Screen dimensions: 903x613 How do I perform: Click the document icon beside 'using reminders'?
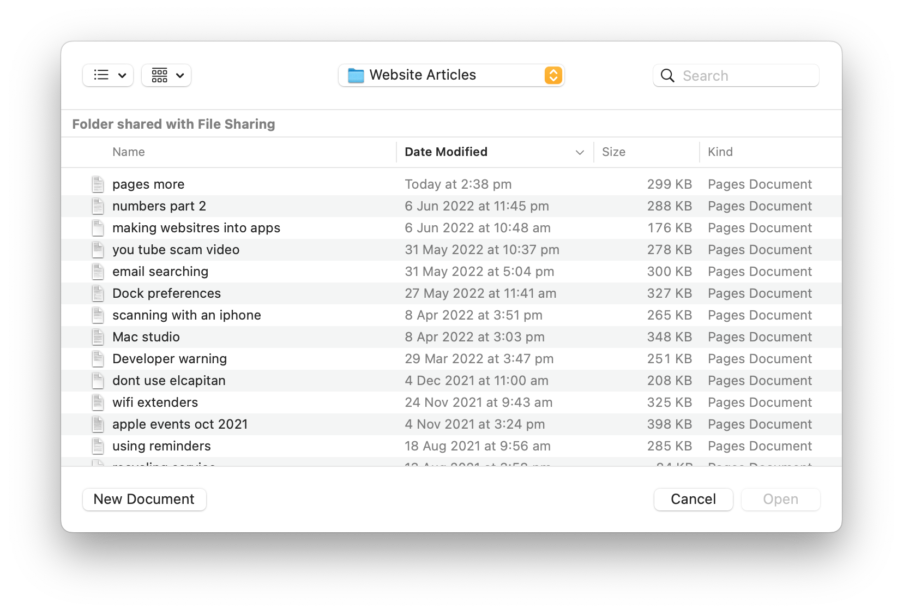point(98,446)
